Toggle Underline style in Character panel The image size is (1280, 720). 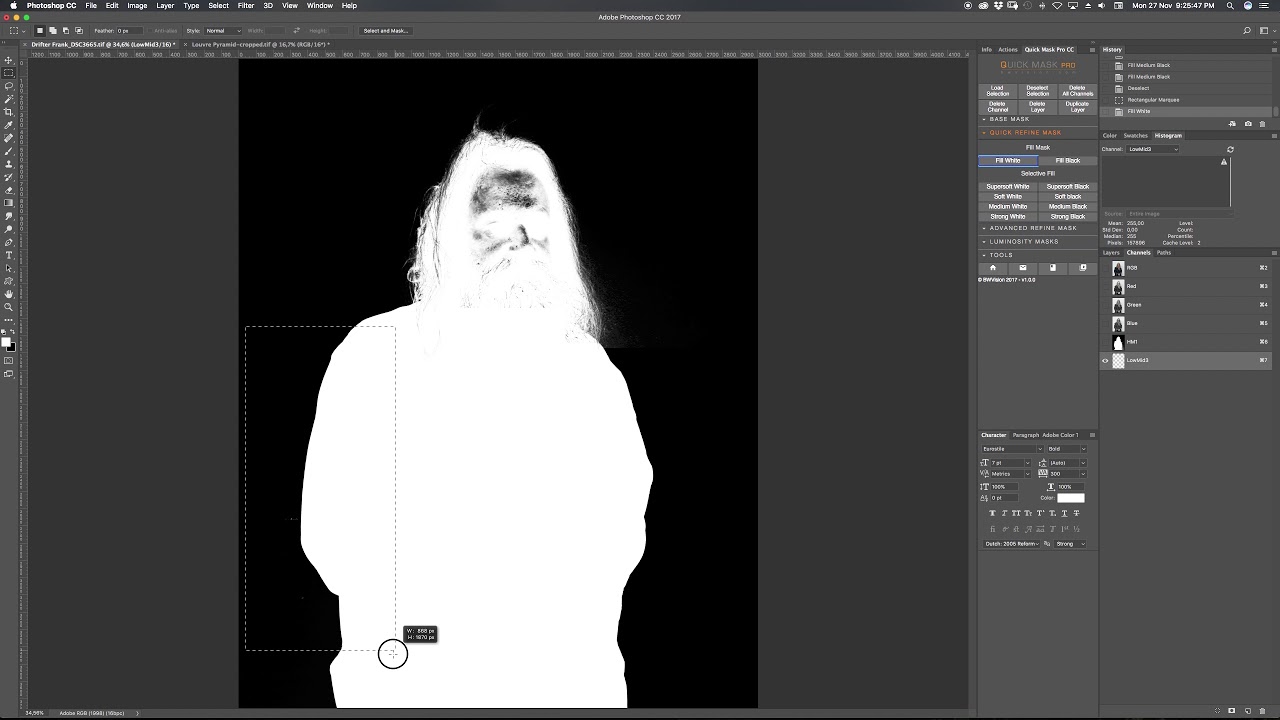coord(1065,513)
